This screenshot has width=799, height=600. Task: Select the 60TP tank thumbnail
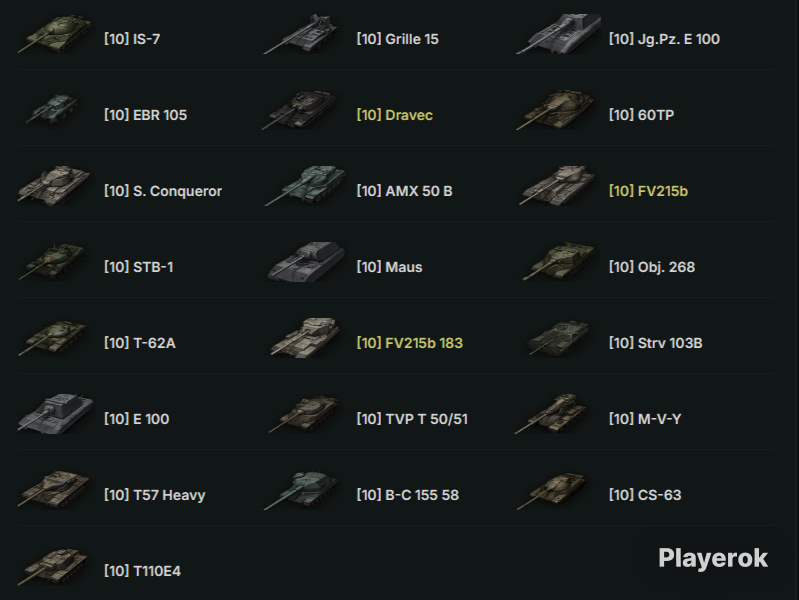coord(555,110)
